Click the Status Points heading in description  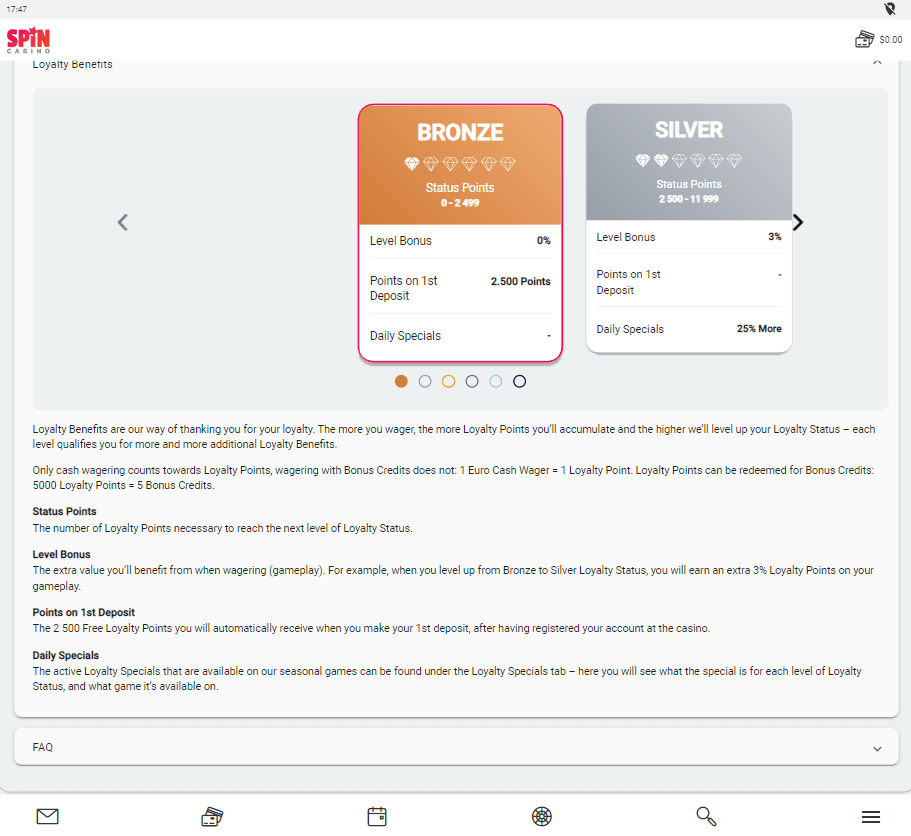[x=64, y=511]
